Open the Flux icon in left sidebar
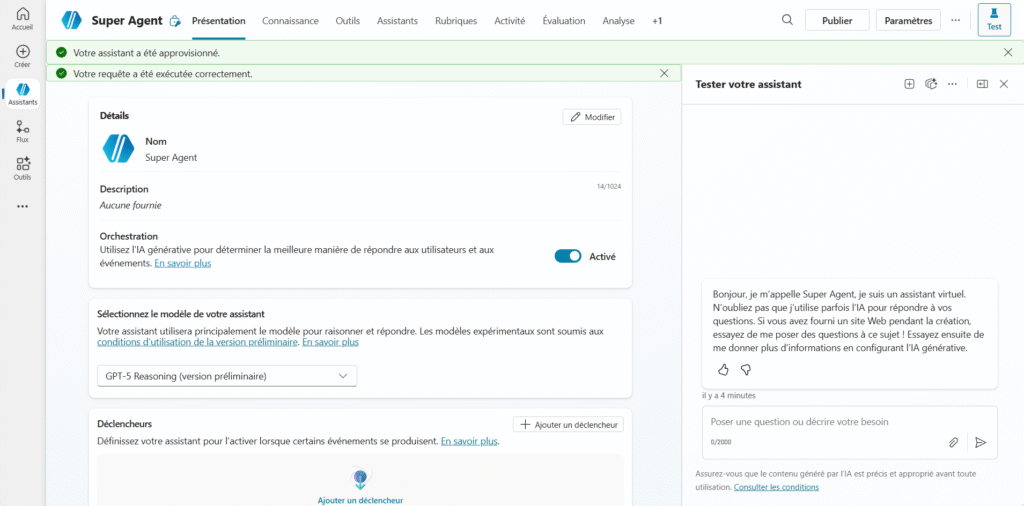Viewport: 1024px width, 506px height. pyautogui.click(x=22, y=131)
